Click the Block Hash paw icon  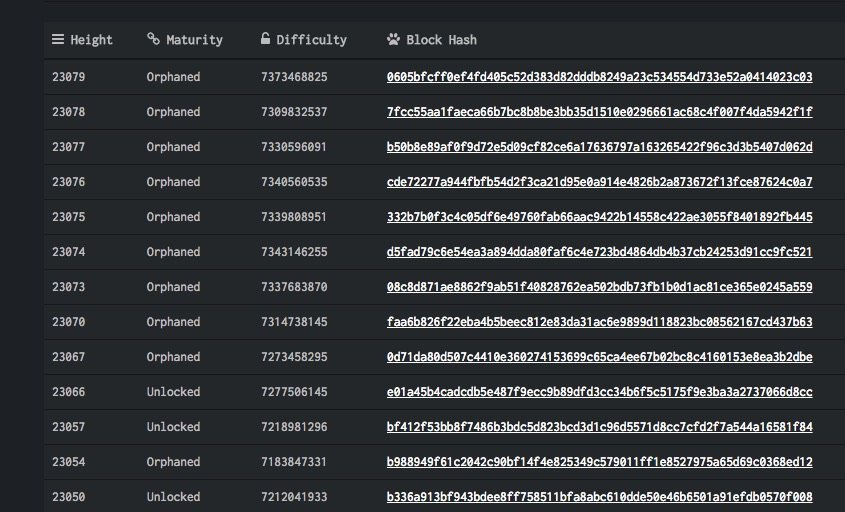(x=393, y=40)
